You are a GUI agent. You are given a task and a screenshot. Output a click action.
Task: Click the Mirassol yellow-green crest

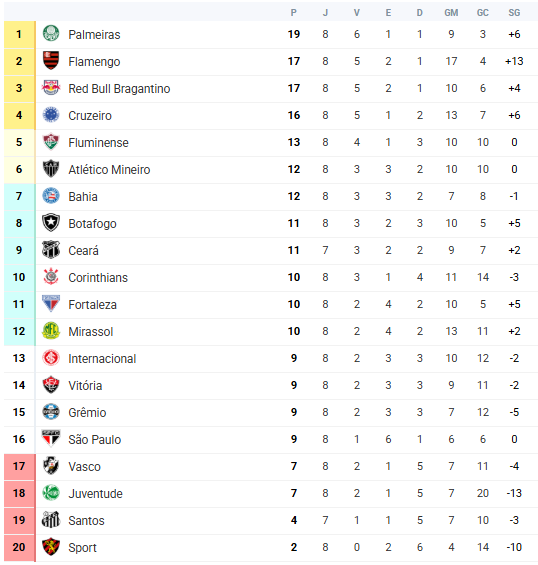click(x=51, y=331)
